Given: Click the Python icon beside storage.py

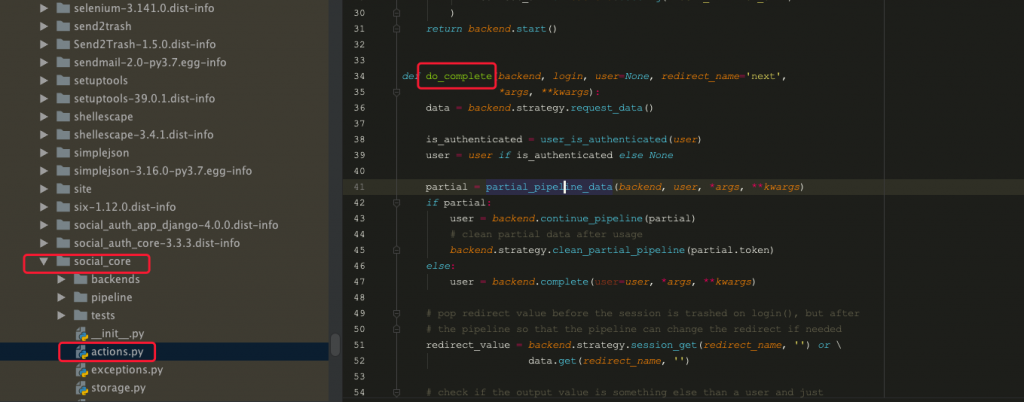Looking at the screenshot, I should [85, 388].
